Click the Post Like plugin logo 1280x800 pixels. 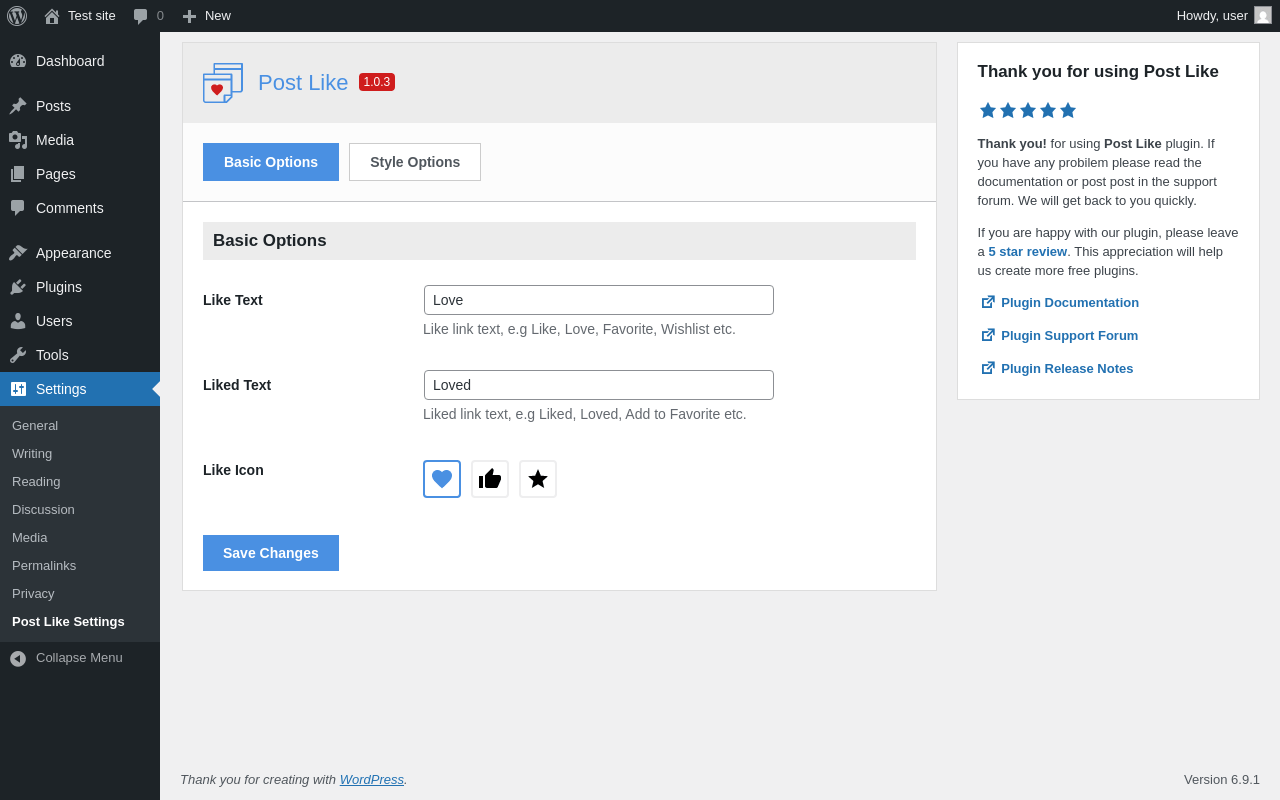click(x=223, y=83)
